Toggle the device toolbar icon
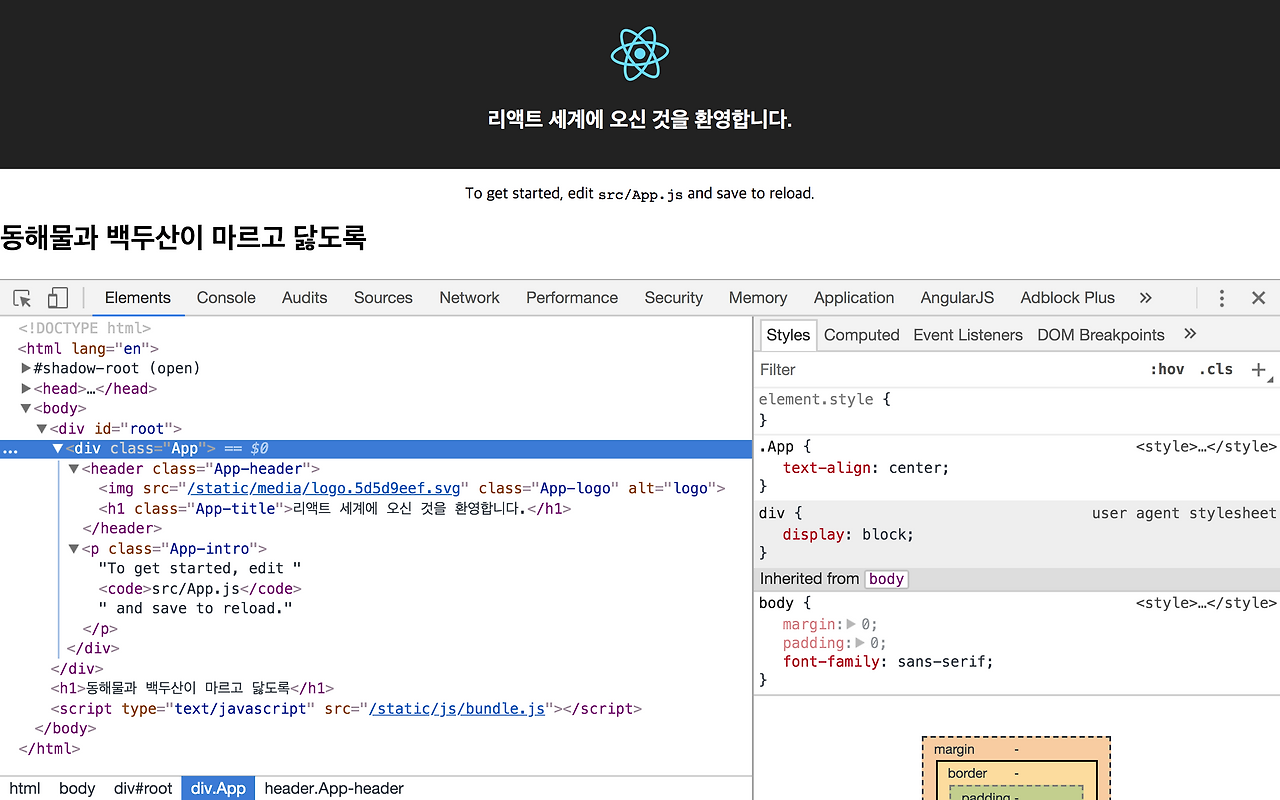The image size is (1280, 800). [x=58, y=298]
